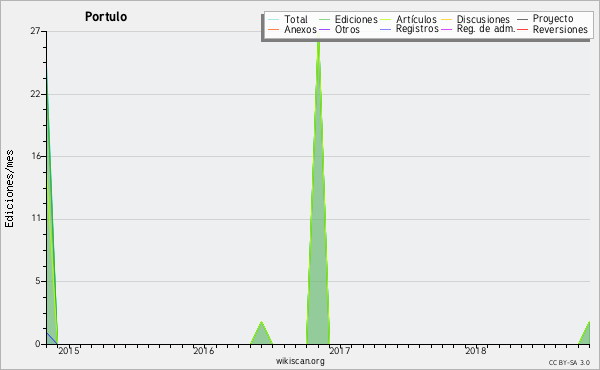Click the red Reversiones legend line swatch
The width and height of the screenshot is (600, 370).
[522, 29]
